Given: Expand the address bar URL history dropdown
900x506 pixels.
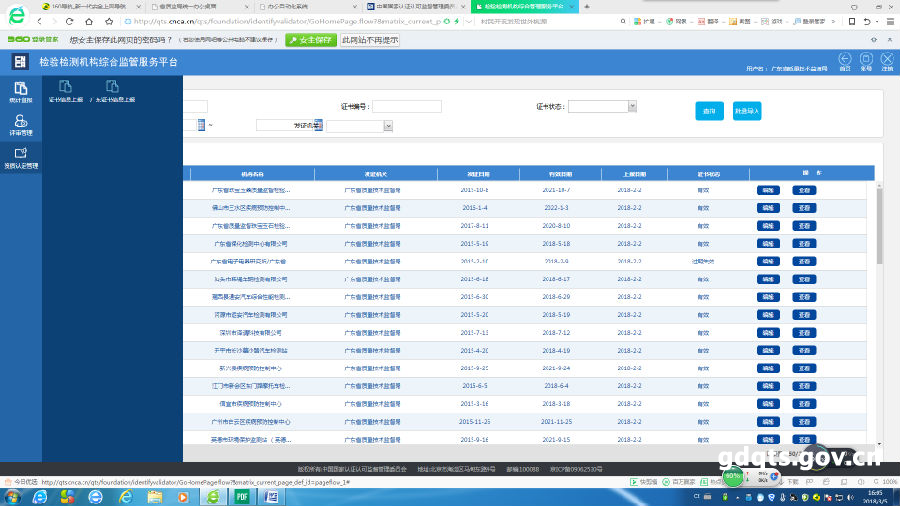Looking at the screenshot, I should 469,21.
